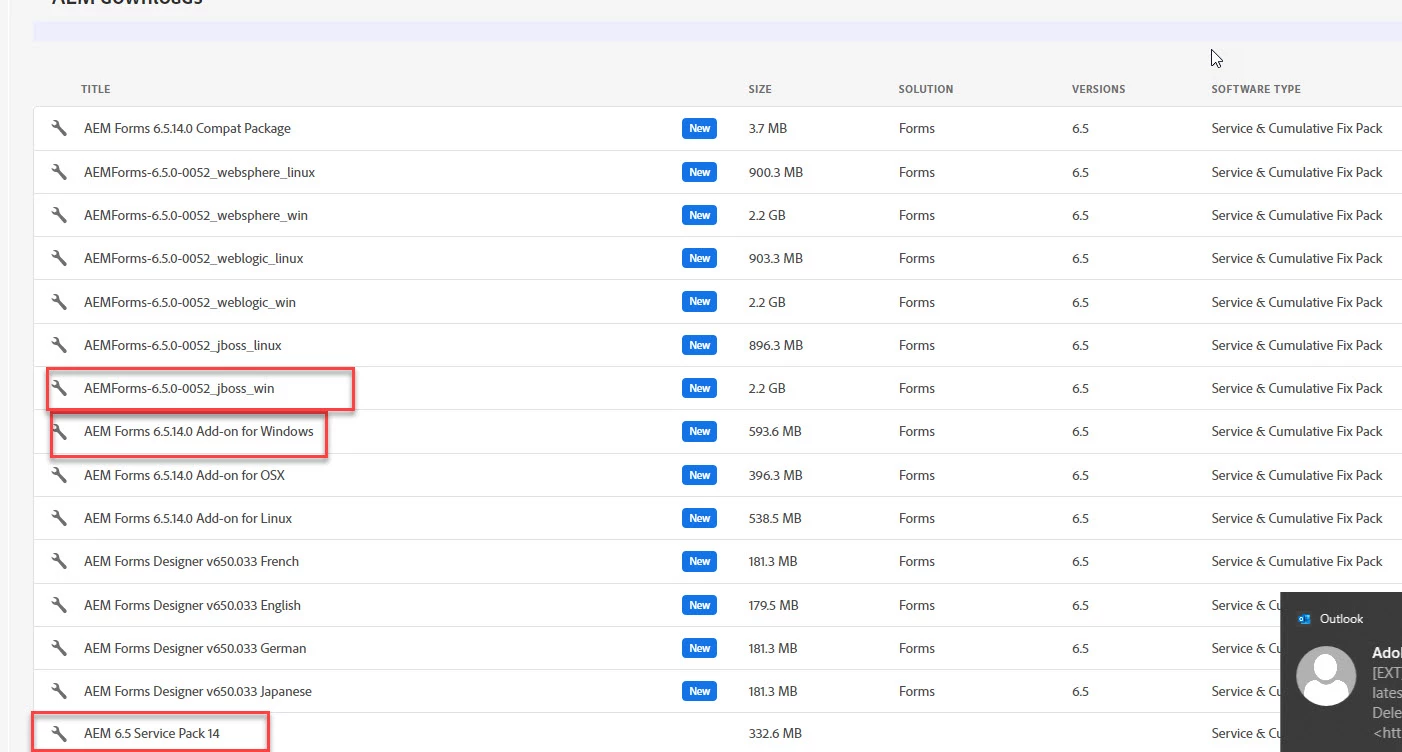Click wrench icon beside Forms Designer German

click(59, 648)
